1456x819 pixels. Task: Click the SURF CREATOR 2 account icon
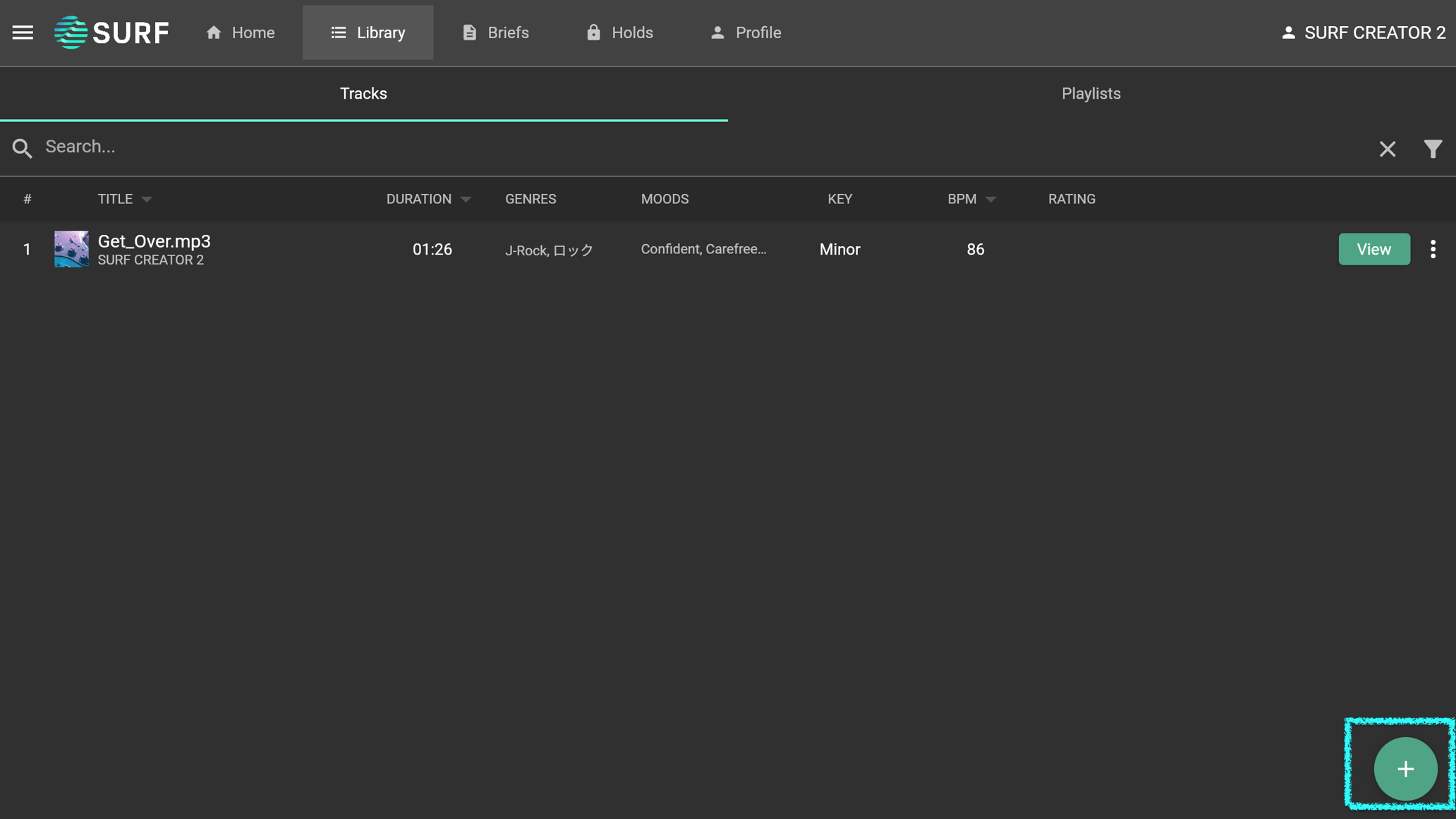click(1288, 32)
